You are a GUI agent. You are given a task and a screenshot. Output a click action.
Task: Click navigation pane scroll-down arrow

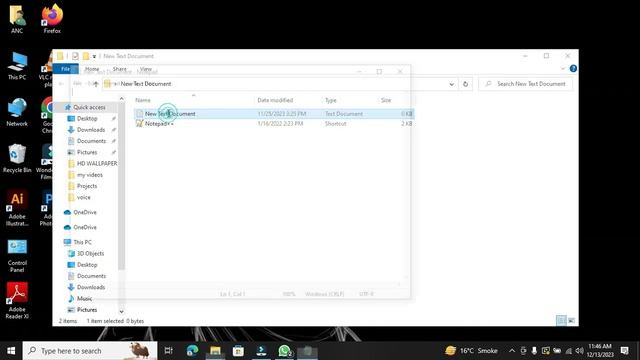pyautogui.click(x=121, y=311)
